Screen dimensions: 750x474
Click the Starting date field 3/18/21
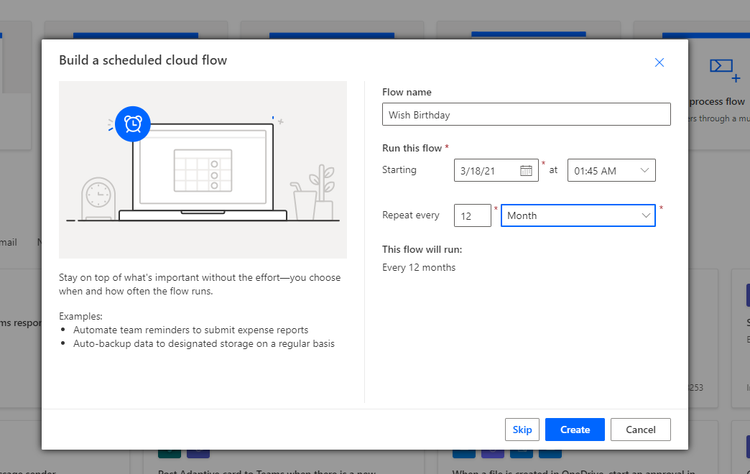pyautogui.click(x=487, y=171)
